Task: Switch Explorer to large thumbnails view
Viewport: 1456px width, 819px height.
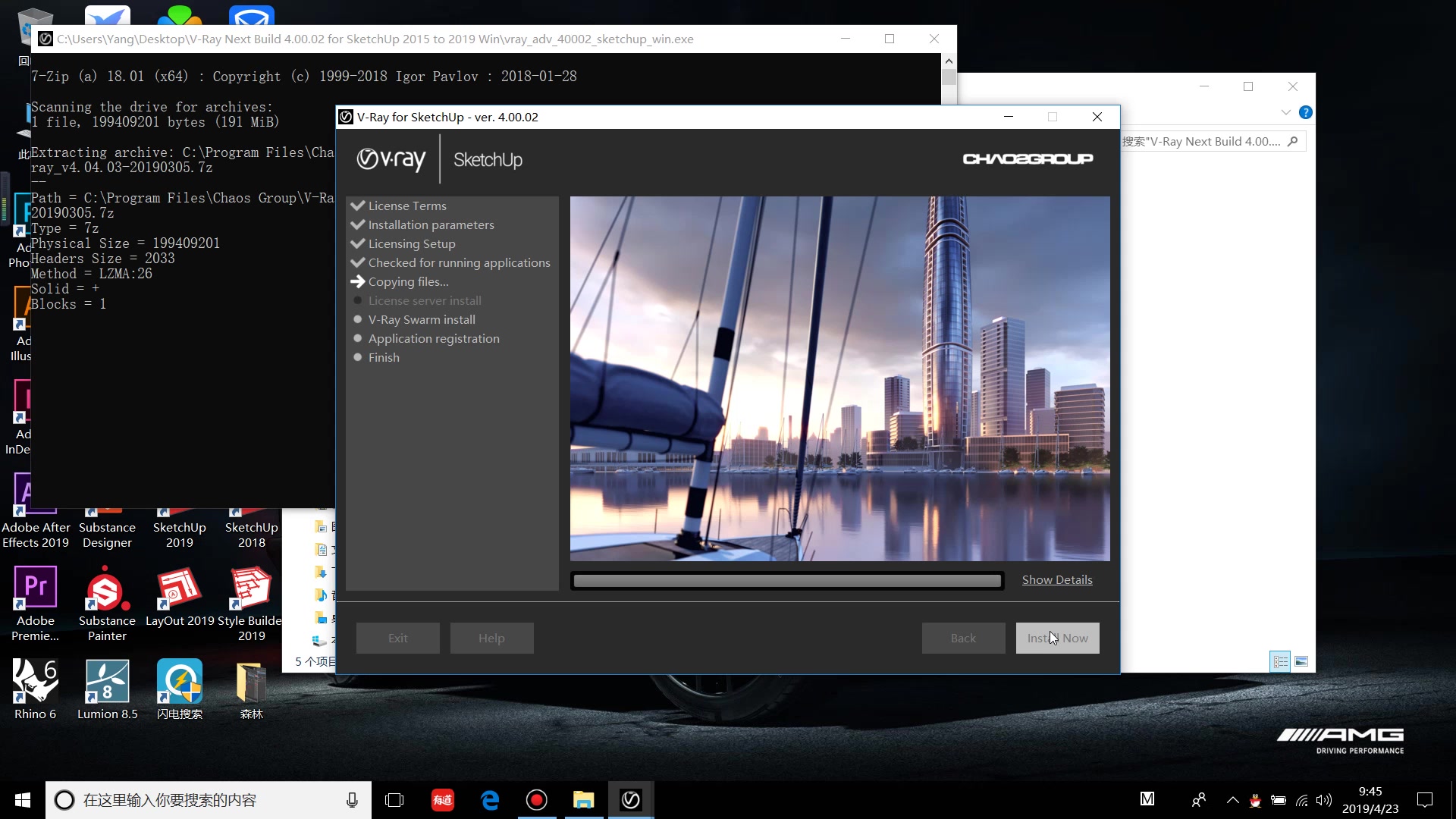Action: (x=1301, y=662)
